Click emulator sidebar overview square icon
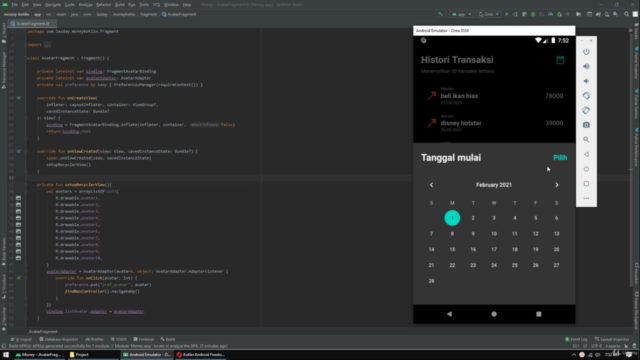This screenshot has width=640, height=360. point(586,184)
